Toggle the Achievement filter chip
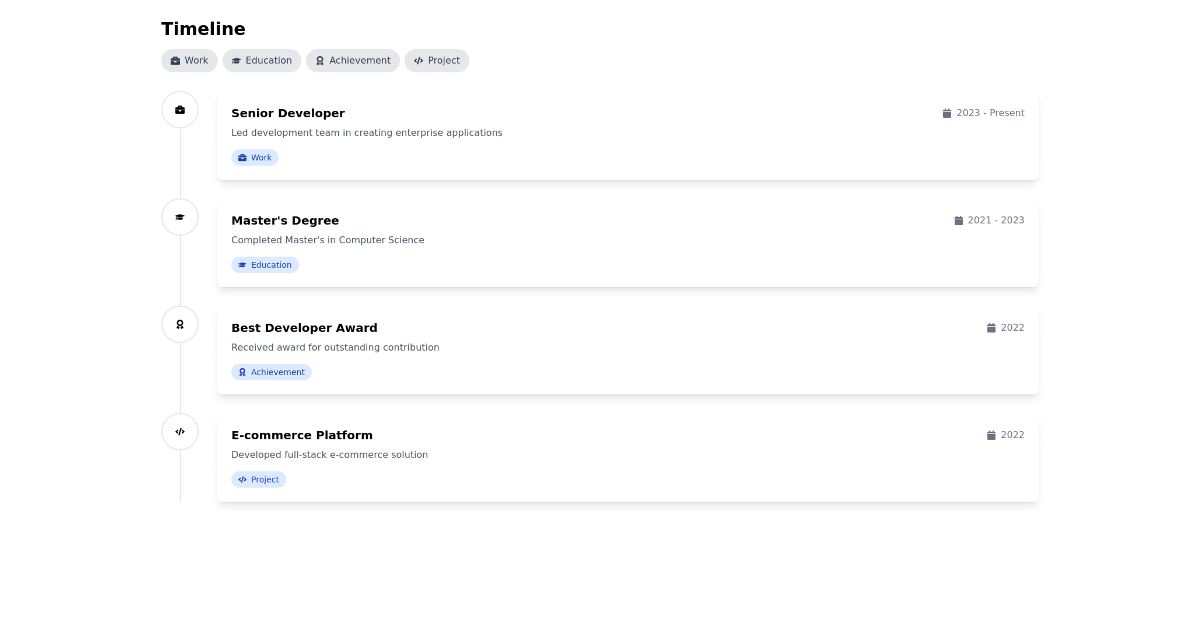Screen dimensions: 1200x630 tap(352, 60)
